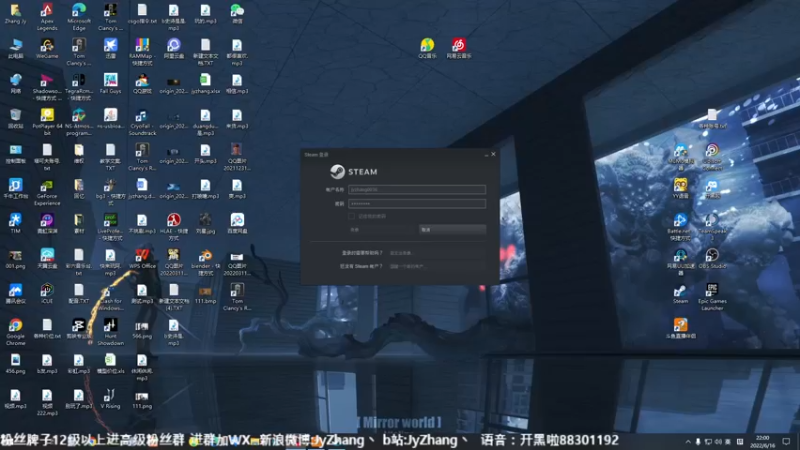This screenshot has height=450, width=800.
Task: Minimize the Steam login window
Action: pos(486,155)
